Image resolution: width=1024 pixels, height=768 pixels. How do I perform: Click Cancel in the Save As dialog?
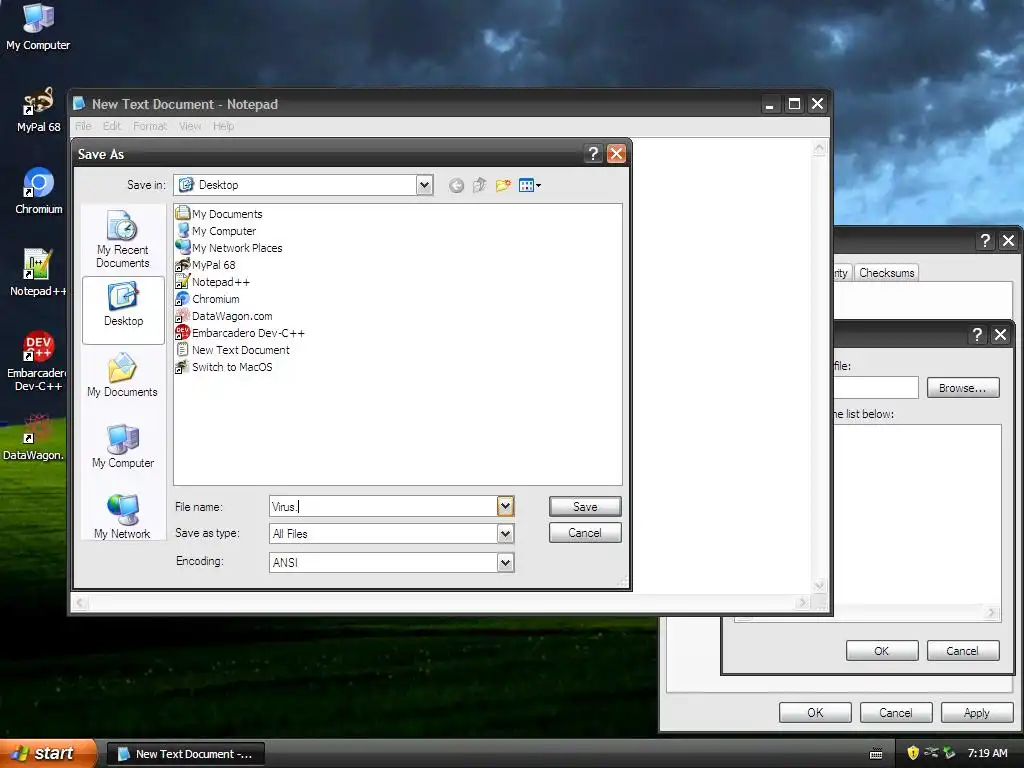pyautogui.click(x=584, y=533)
